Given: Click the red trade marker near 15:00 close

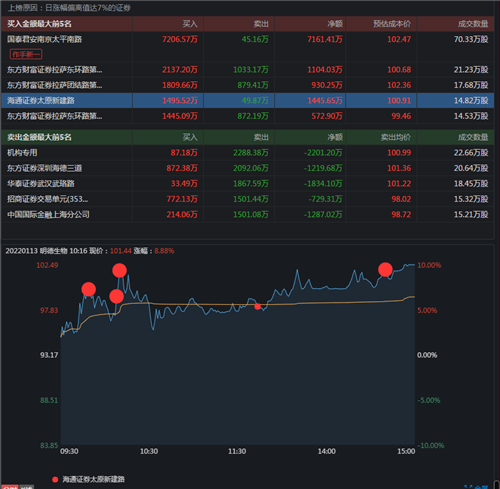Looking at the screenshot, I should pos(385,269).
